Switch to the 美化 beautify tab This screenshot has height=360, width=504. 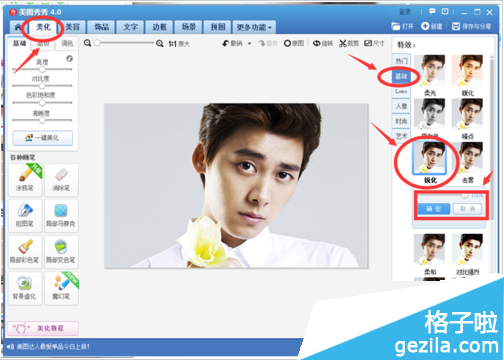(43, 27)
